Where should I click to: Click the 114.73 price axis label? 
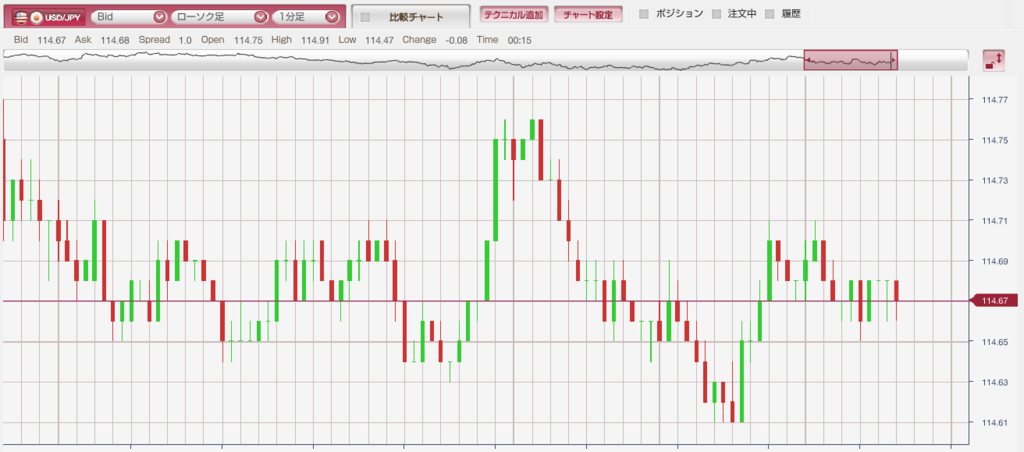[x=995, y=180]
